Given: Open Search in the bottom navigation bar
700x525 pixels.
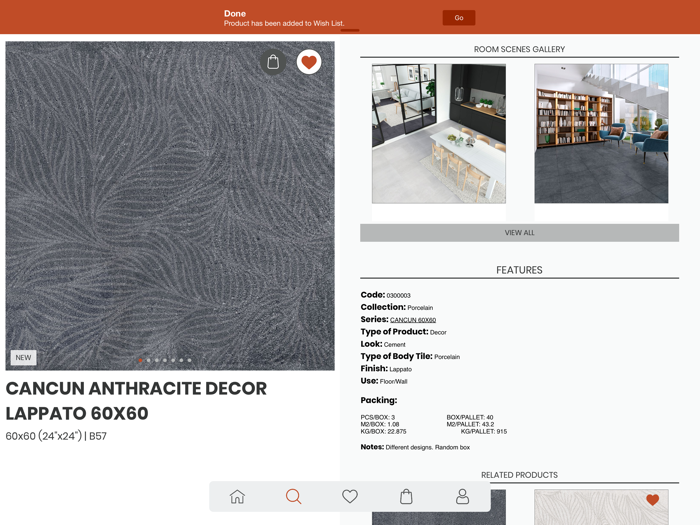Looking at the screenshot, I should point(293,496).
